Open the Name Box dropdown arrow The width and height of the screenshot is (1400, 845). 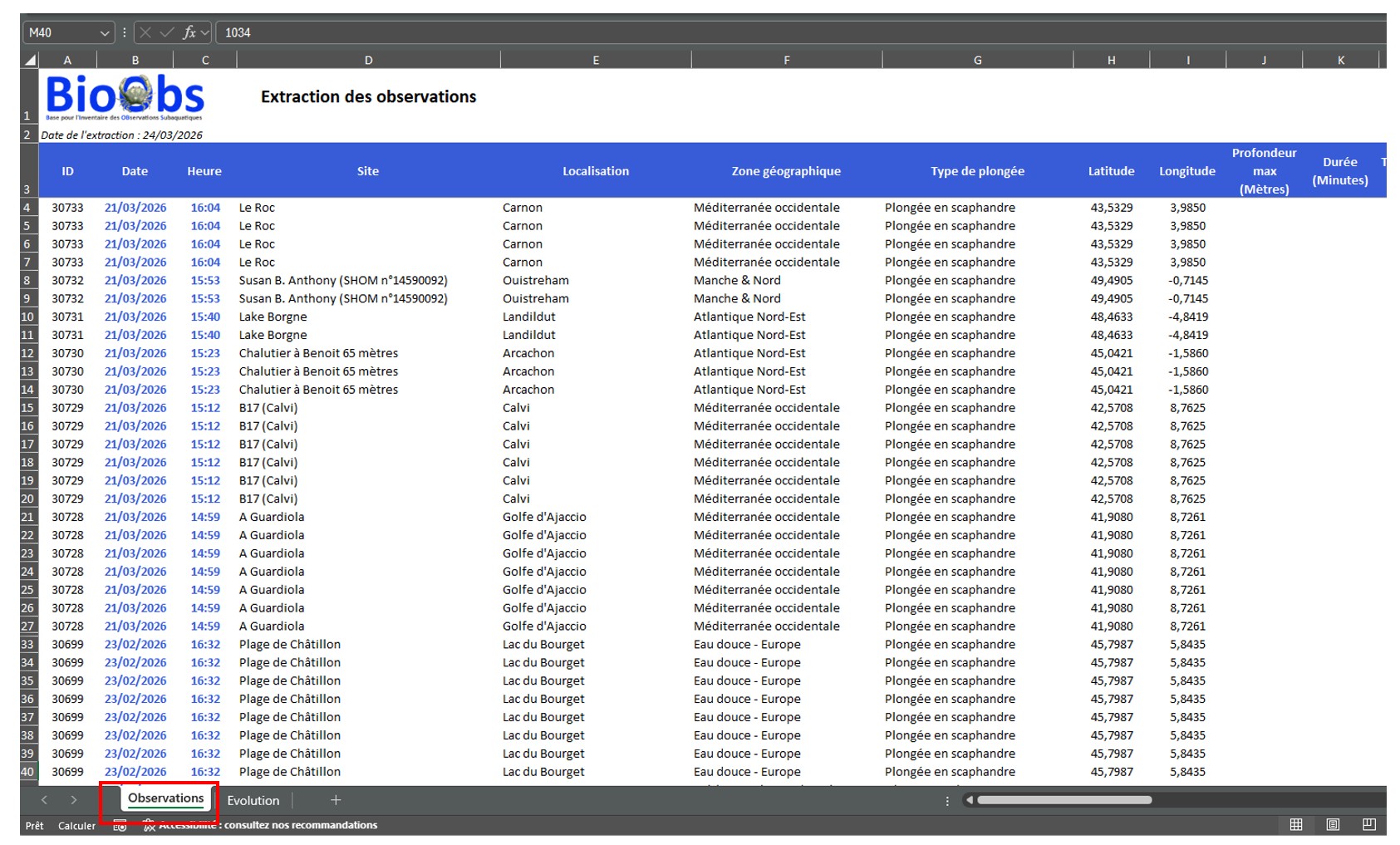pyautogui.click(x=105, y=32)
